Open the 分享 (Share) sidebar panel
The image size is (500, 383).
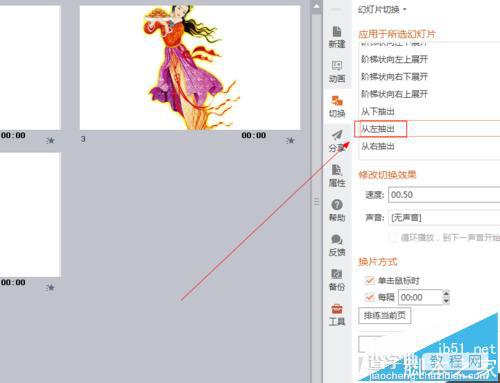[337, 141]
